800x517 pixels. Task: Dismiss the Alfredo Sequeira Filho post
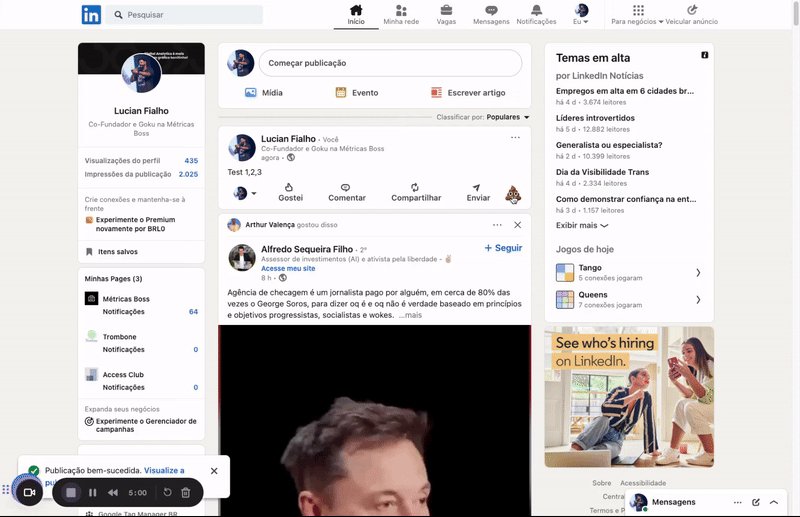pos(517,225)
